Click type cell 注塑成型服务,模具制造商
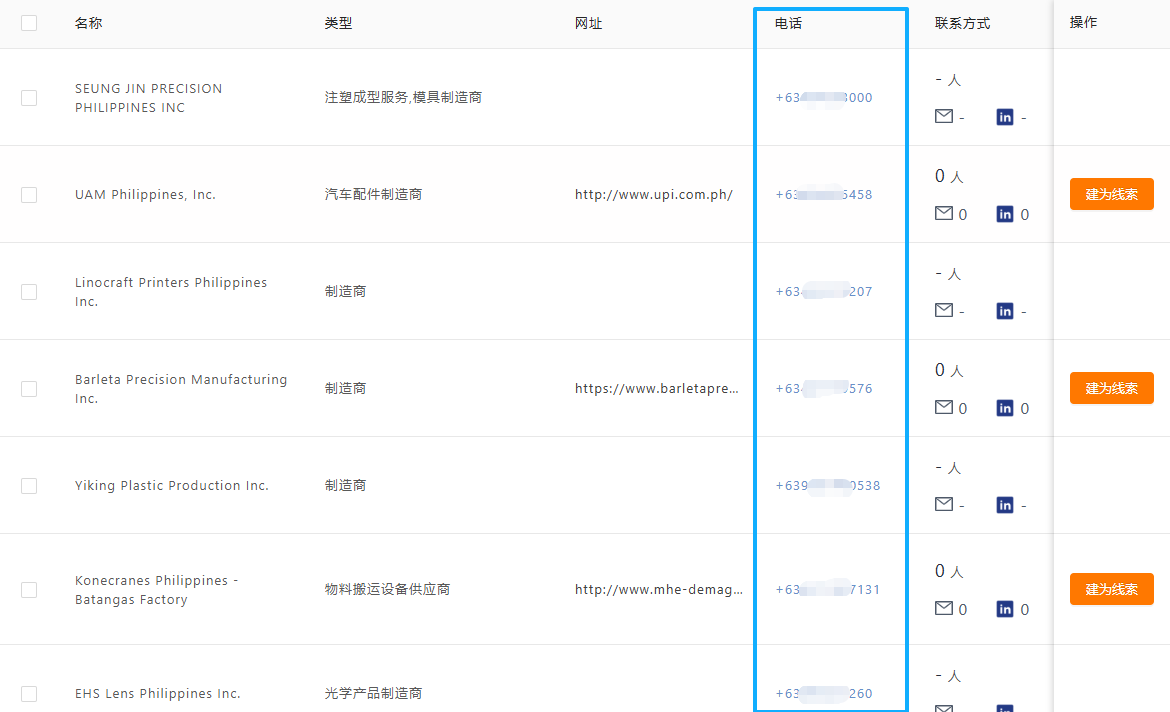 403,98
